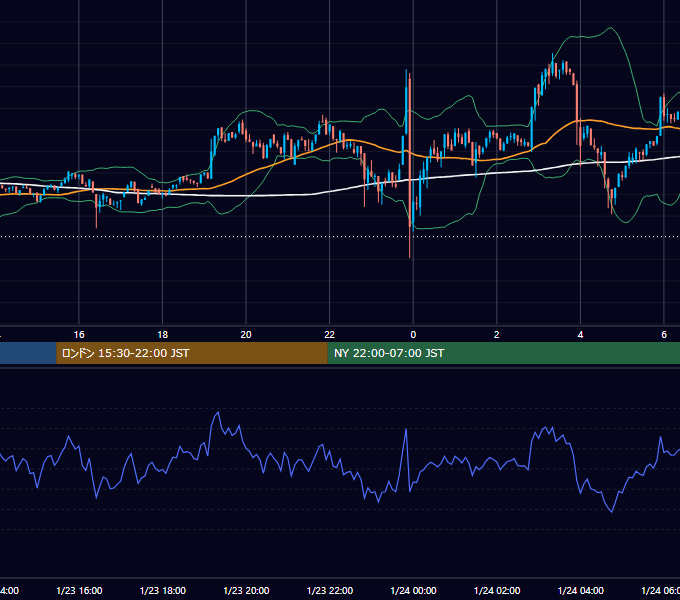
Task: Click the oscillator peak near 19:20
Action: pos(218,413)
